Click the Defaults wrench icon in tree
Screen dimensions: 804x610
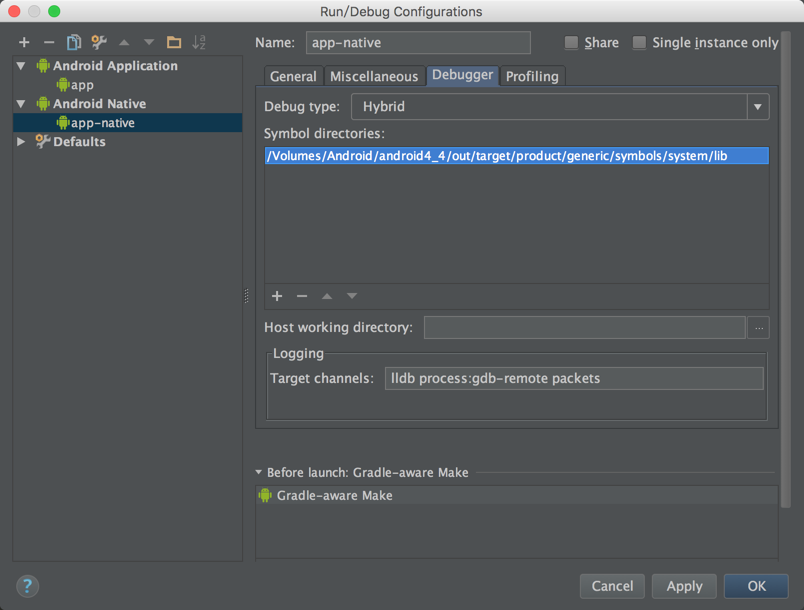click(x=43, y=141)
